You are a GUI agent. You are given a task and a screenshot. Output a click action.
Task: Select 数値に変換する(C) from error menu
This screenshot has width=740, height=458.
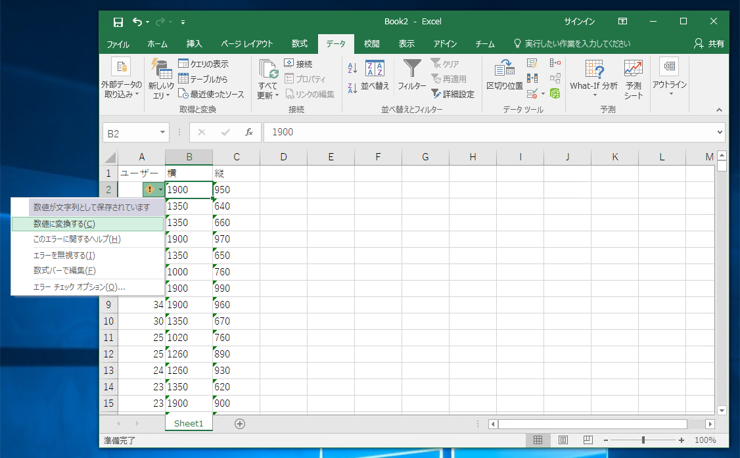point(65,224)
